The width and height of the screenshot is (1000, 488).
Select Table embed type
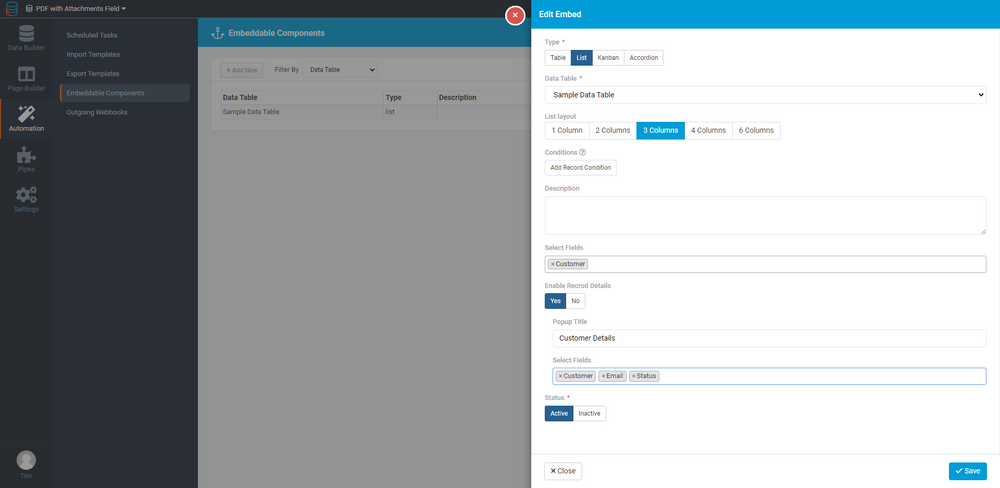tap(558, 57)
